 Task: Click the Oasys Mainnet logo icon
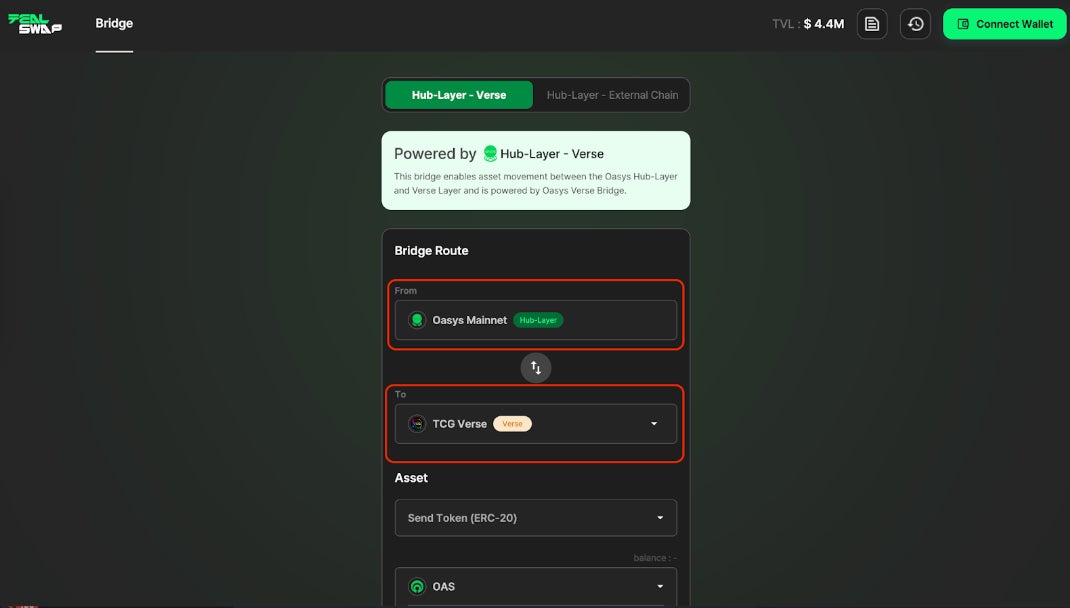coord(417,320)
